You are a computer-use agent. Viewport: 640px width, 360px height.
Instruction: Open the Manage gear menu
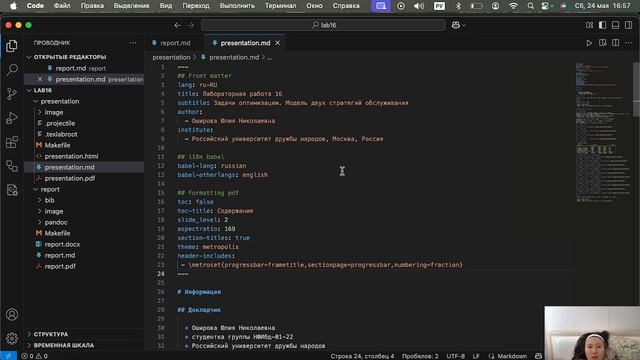[12, 338]
